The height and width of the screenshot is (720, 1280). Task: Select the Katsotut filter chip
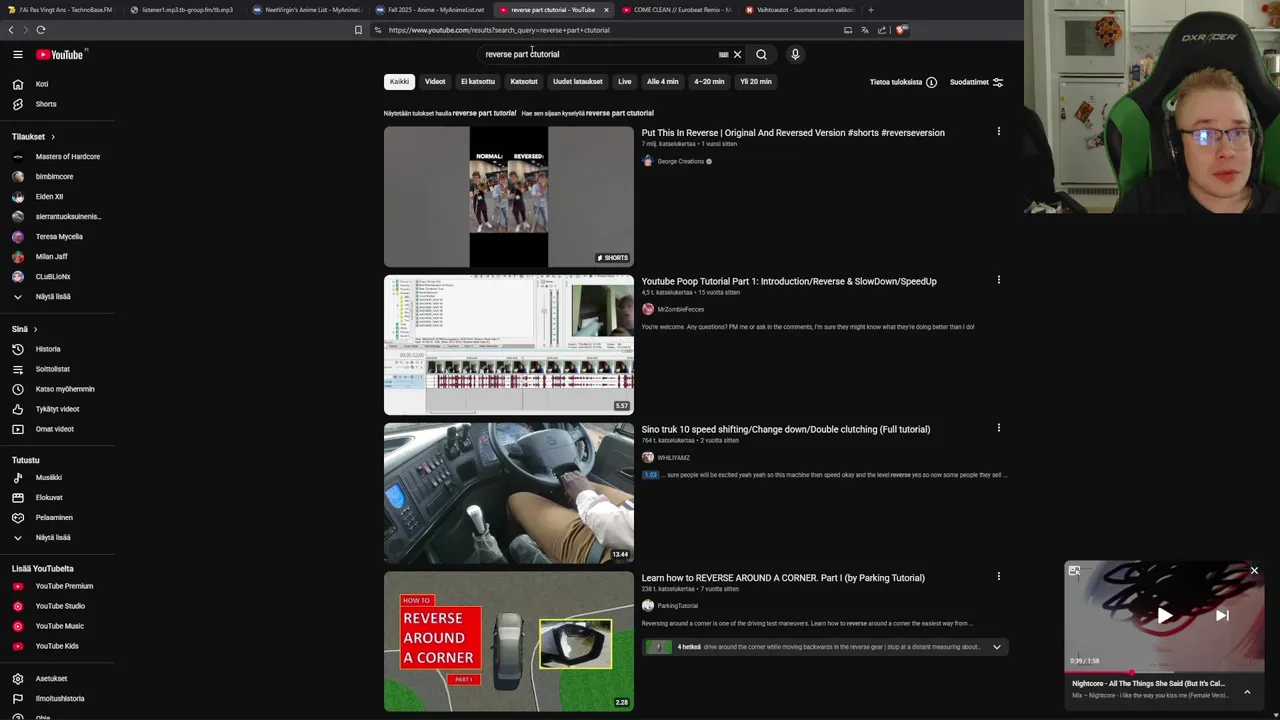524,81
